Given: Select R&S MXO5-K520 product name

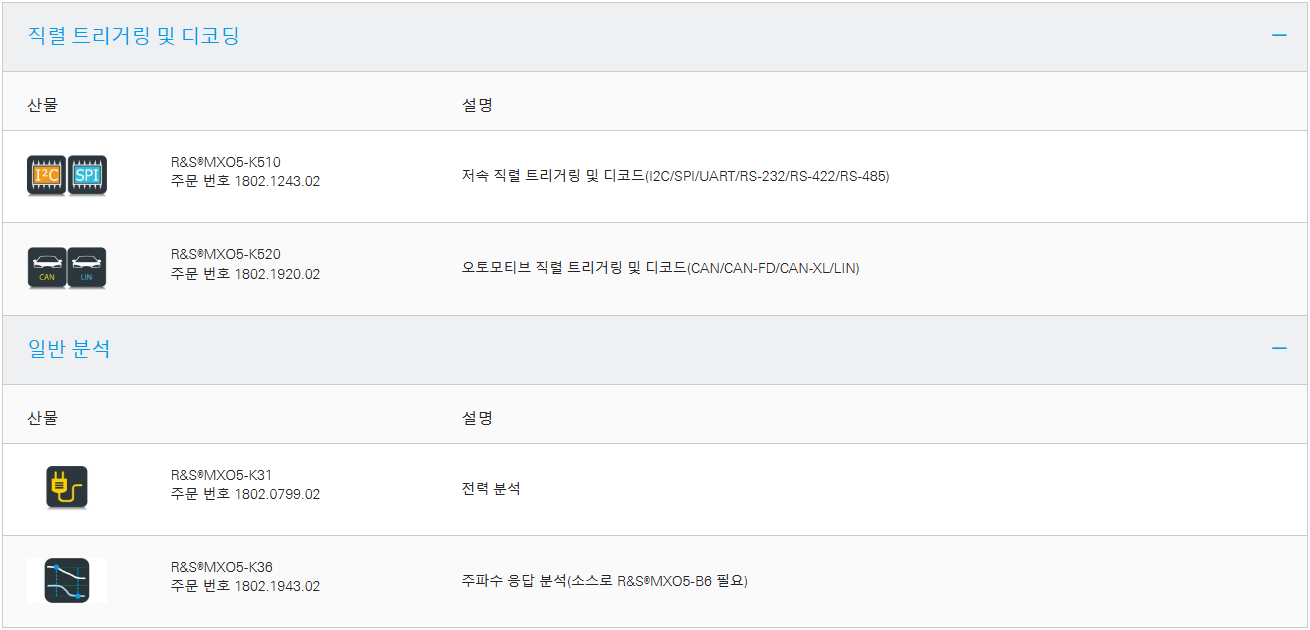Looking at the screenshot, I should tap(226, 254).
